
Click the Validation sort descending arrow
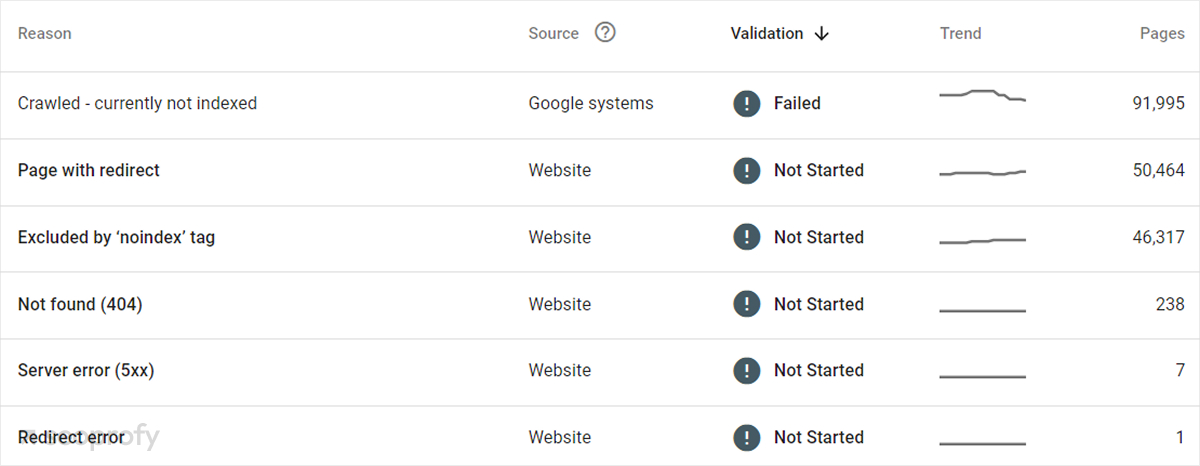click(x=822, y=33)
